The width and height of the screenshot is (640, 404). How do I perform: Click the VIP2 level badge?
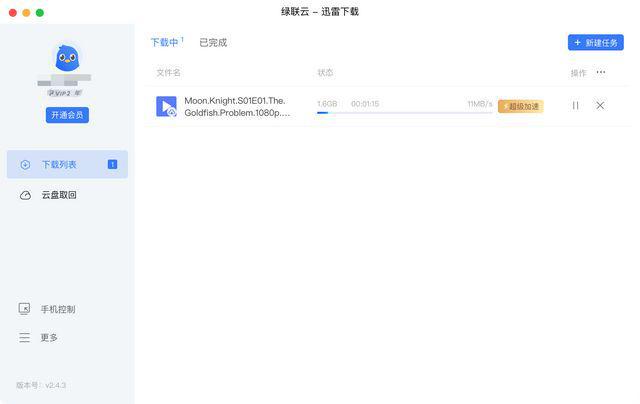[64, 93]
